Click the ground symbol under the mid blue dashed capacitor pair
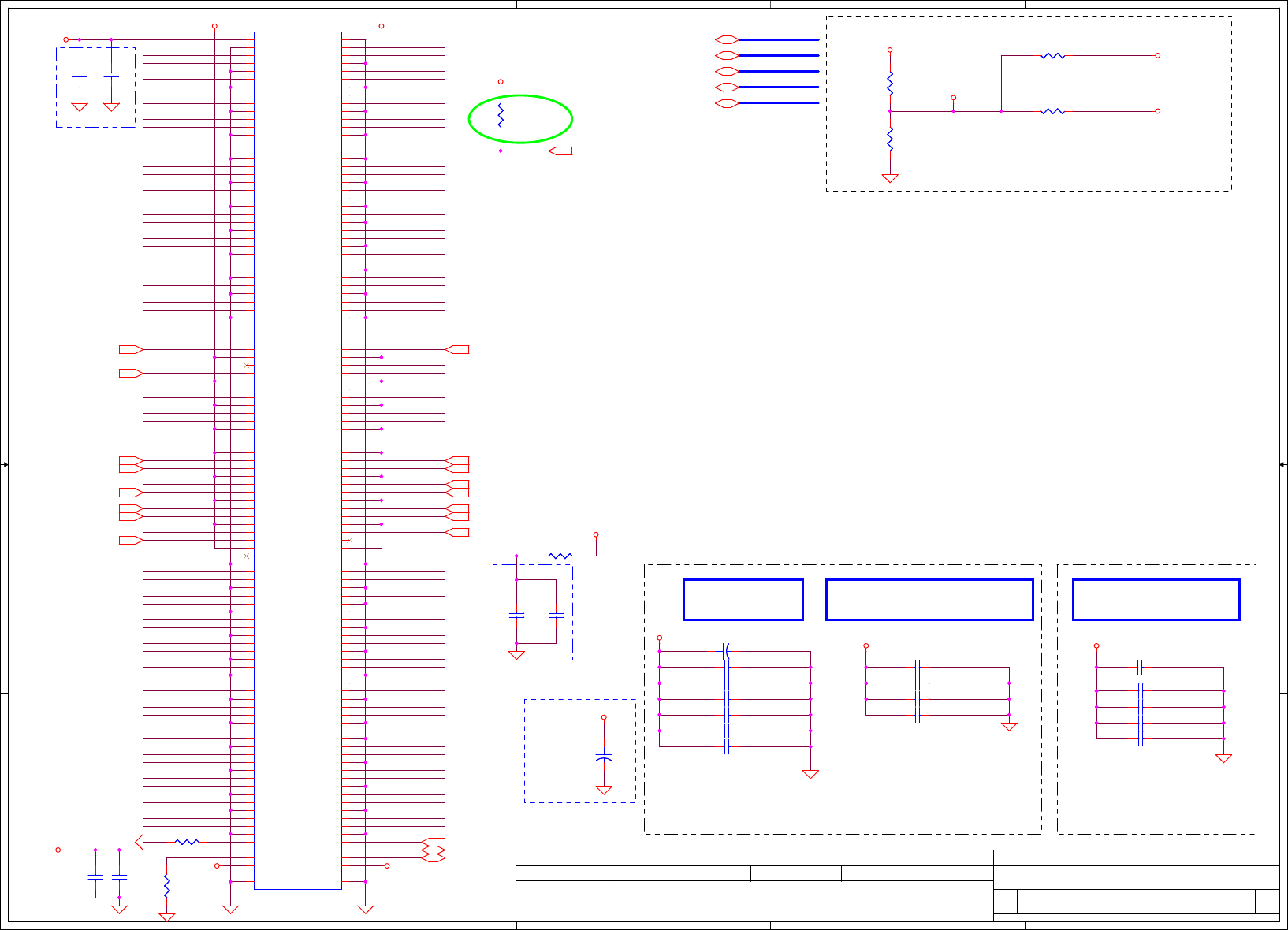1288x930 pixels. tap(516, 655)
